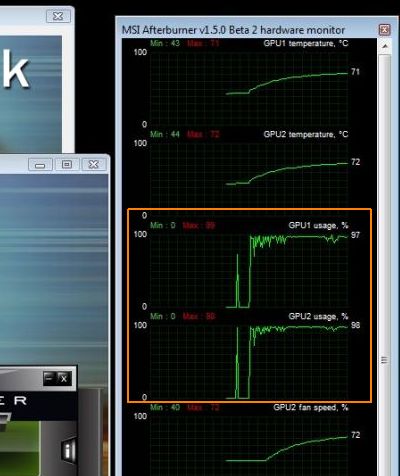Click the 'GPU1 usage, %' graph label
This screenshot has height=476, width=400.
tap(318, 225)
